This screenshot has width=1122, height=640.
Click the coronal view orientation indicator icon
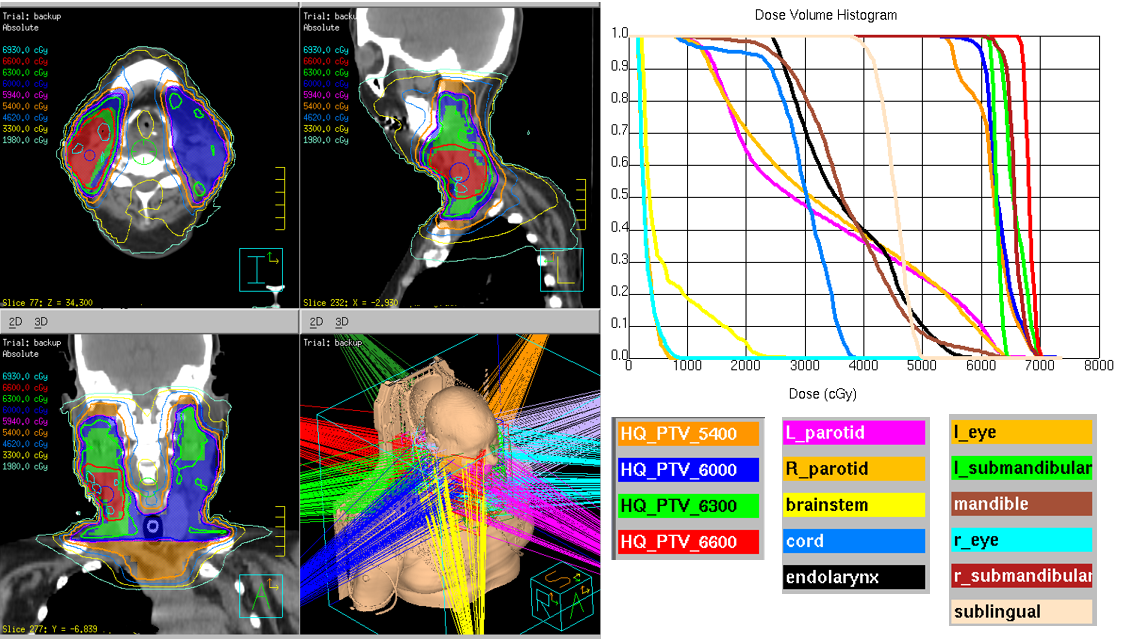(261, 596)
